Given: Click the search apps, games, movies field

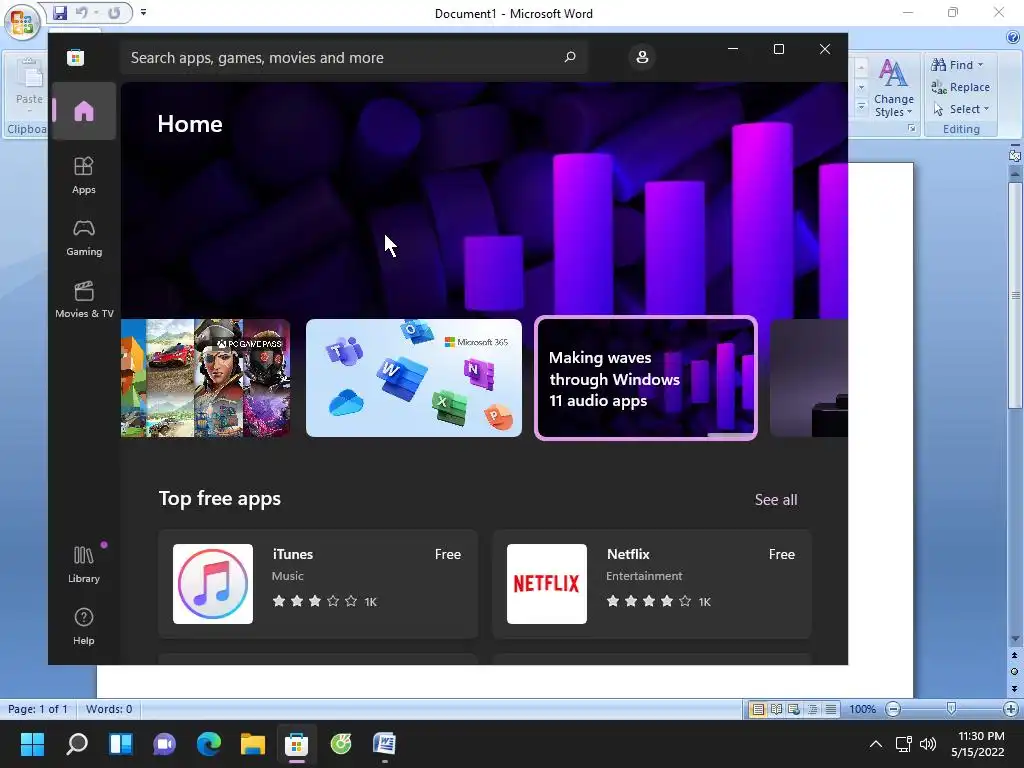Looking at the screenshot, I should click(353, 57).
